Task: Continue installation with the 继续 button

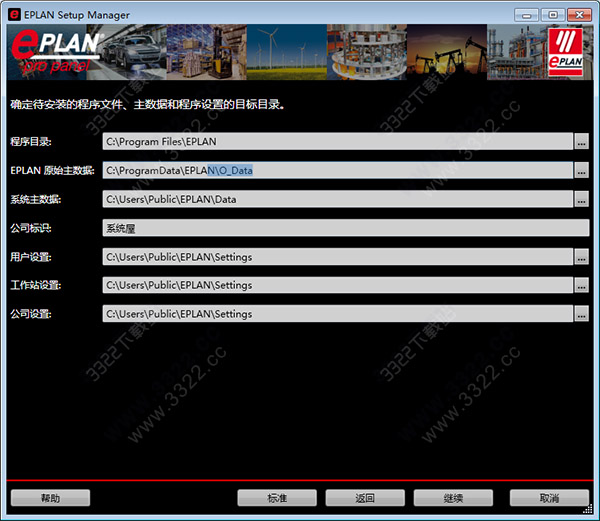Action: (453, 498)
